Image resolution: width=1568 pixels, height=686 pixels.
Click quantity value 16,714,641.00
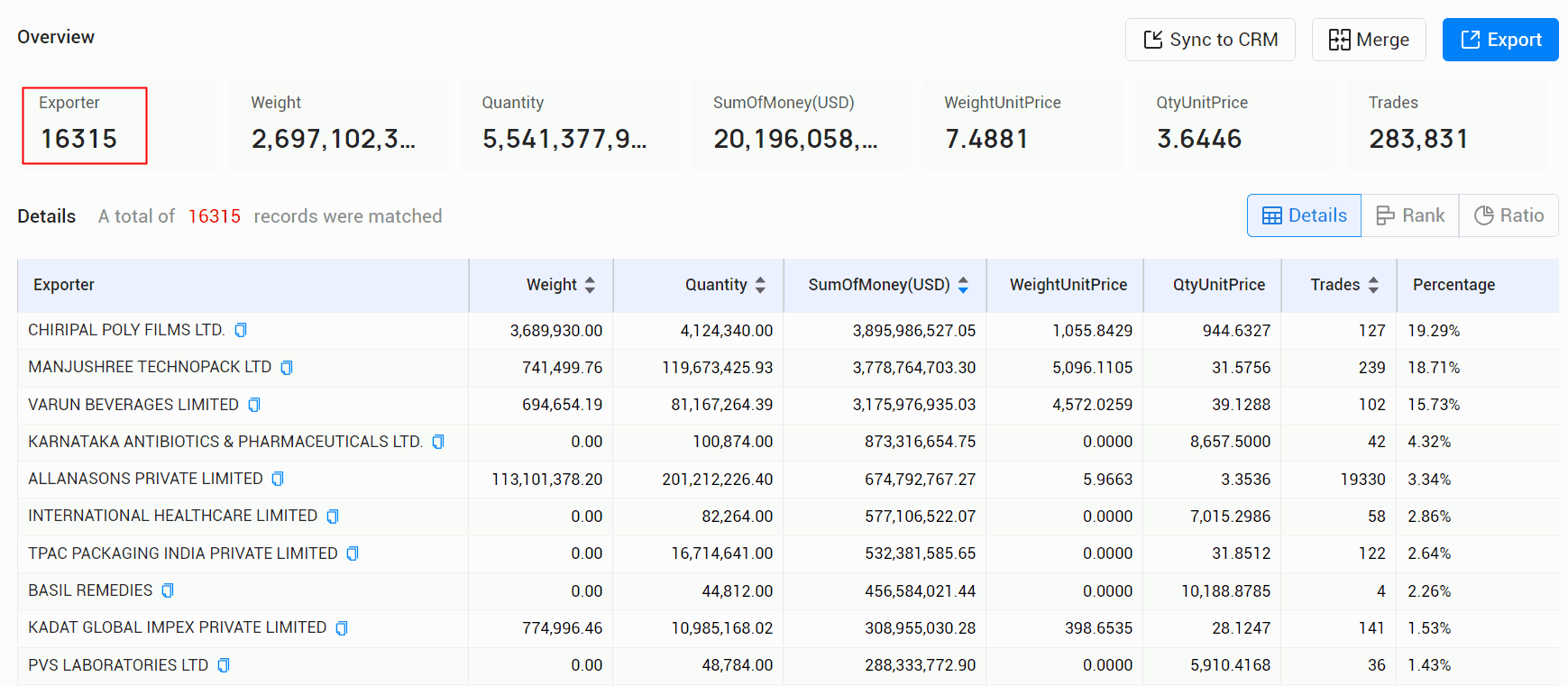point(722,553)
